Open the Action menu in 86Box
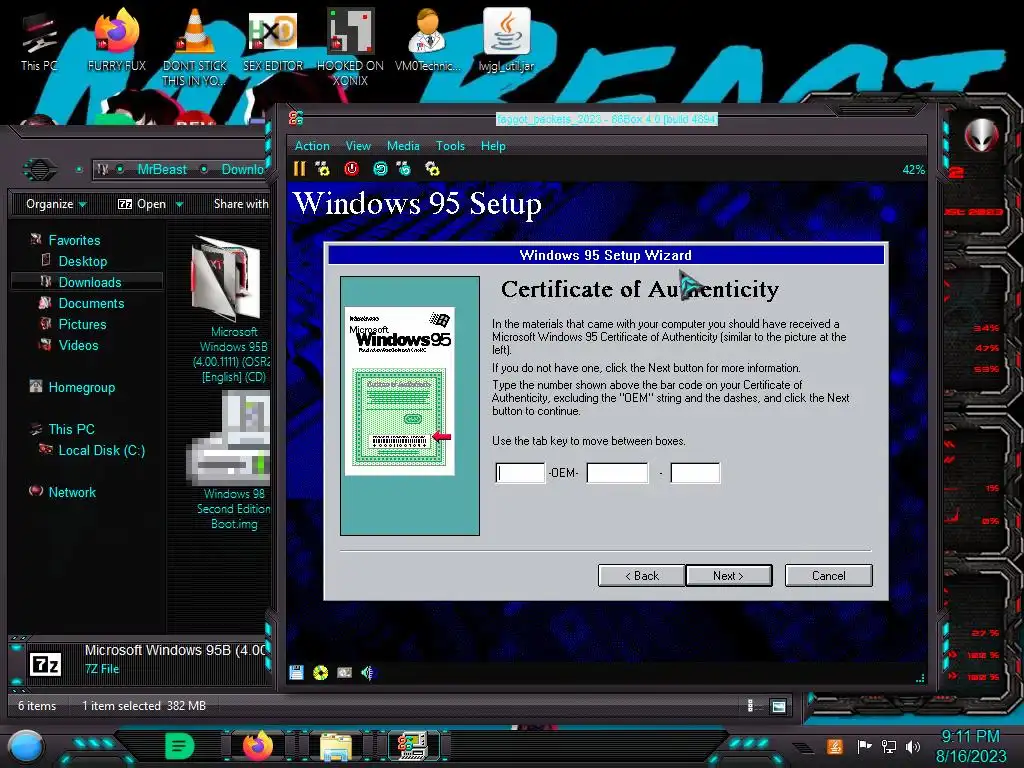This screenshot has height=768, width=1024. [x=312, y=146]
